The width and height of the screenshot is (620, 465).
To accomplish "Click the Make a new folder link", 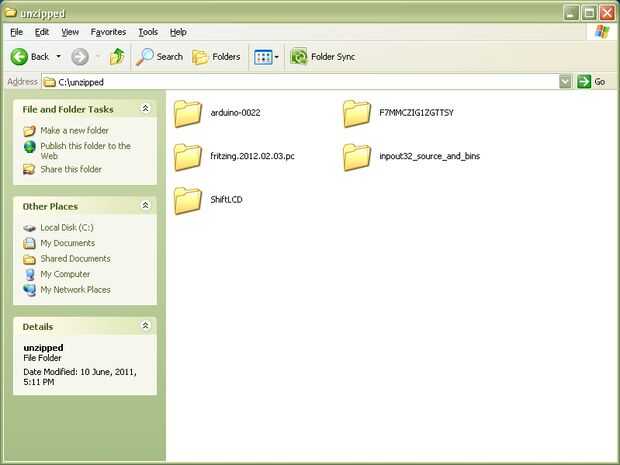I will [74, 130].
